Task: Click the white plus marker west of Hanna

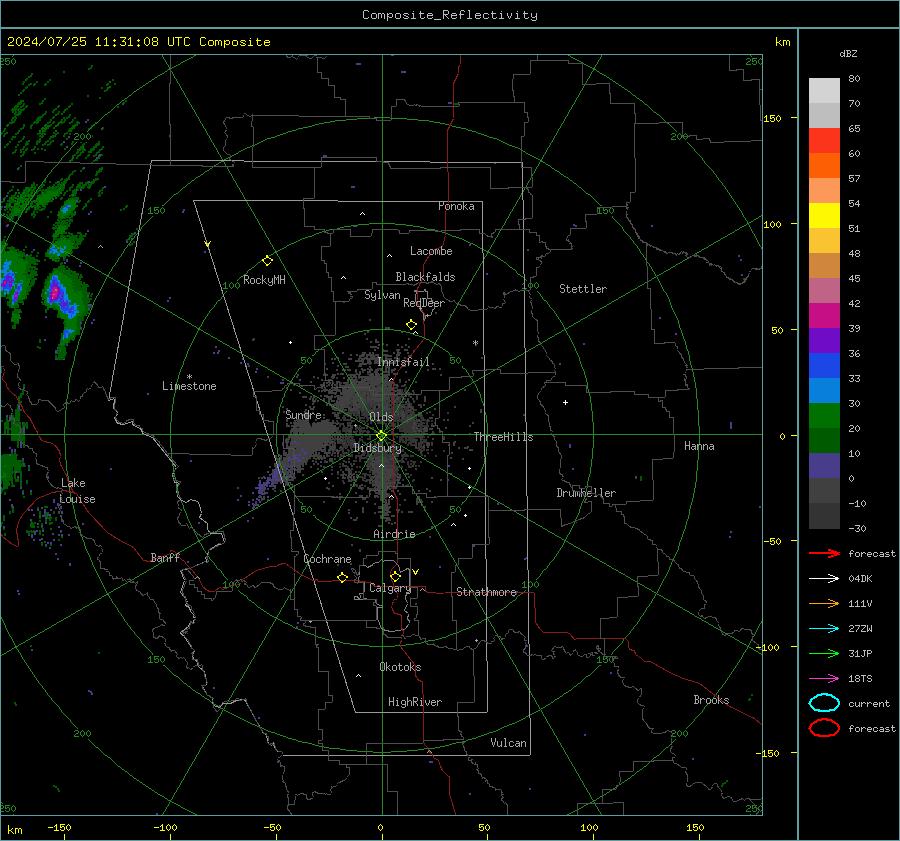Action: 565,402
